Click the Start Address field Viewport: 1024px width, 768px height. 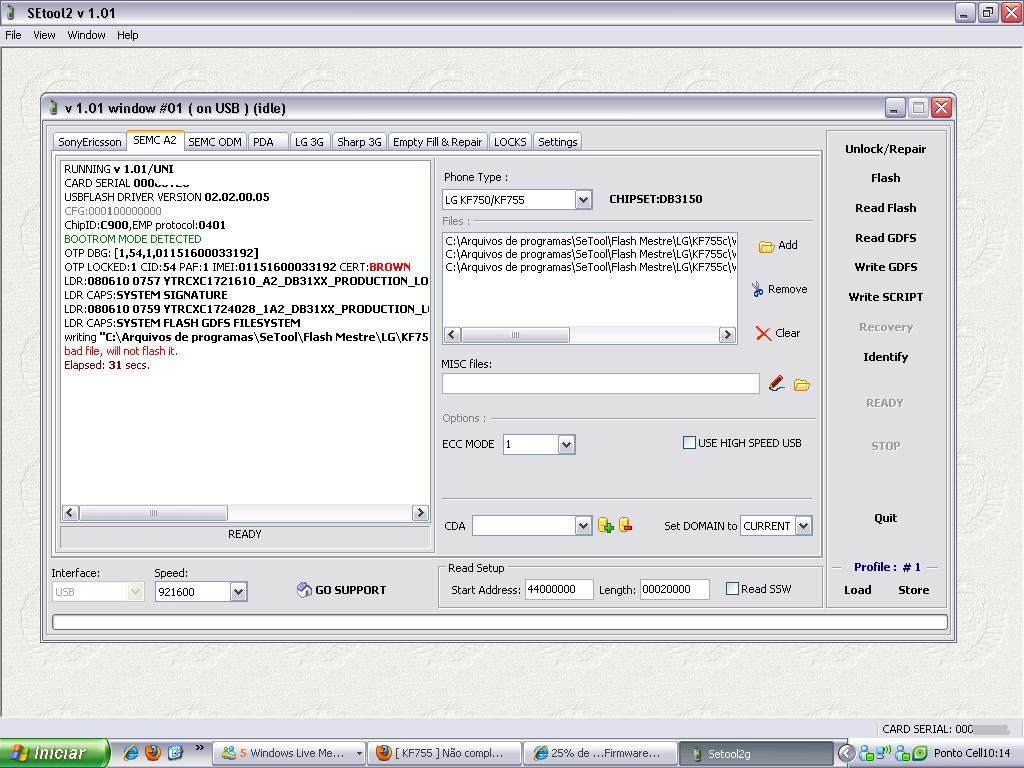[559, 589]
